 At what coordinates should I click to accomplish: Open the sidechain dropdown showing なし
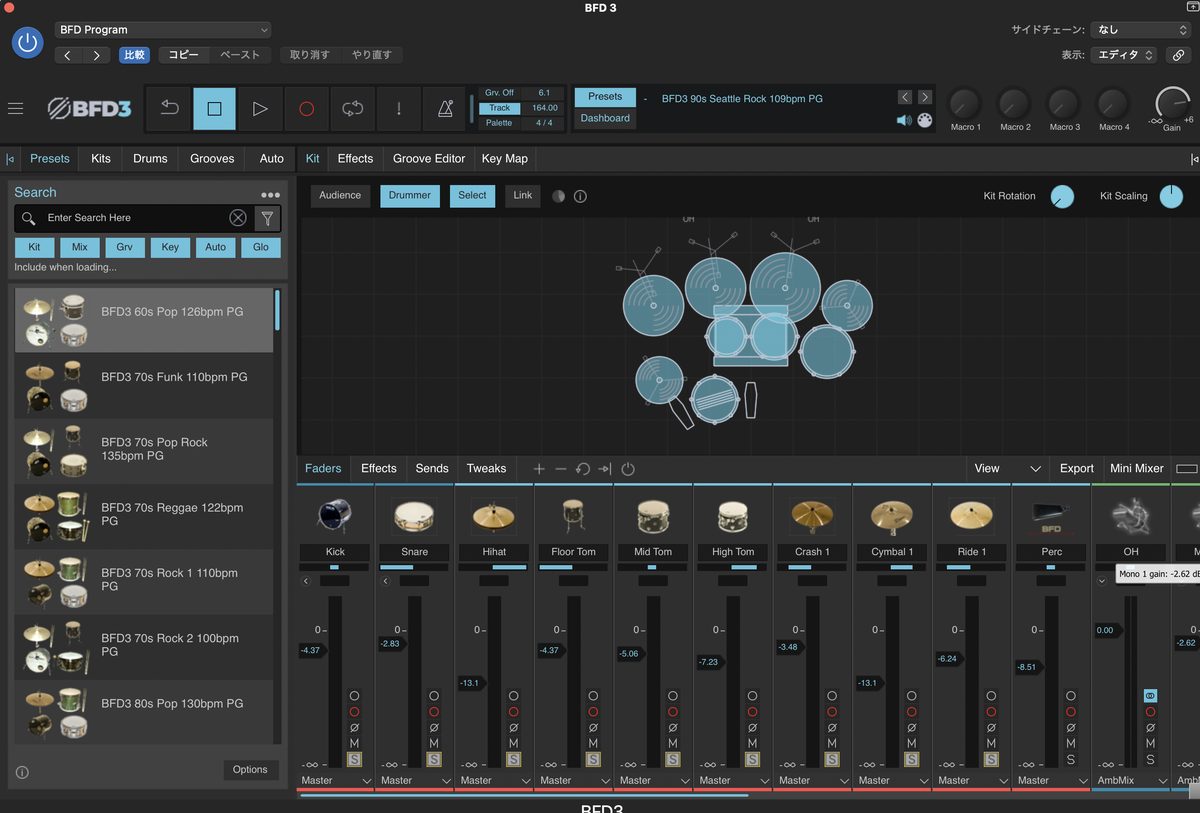point(1139,30)
